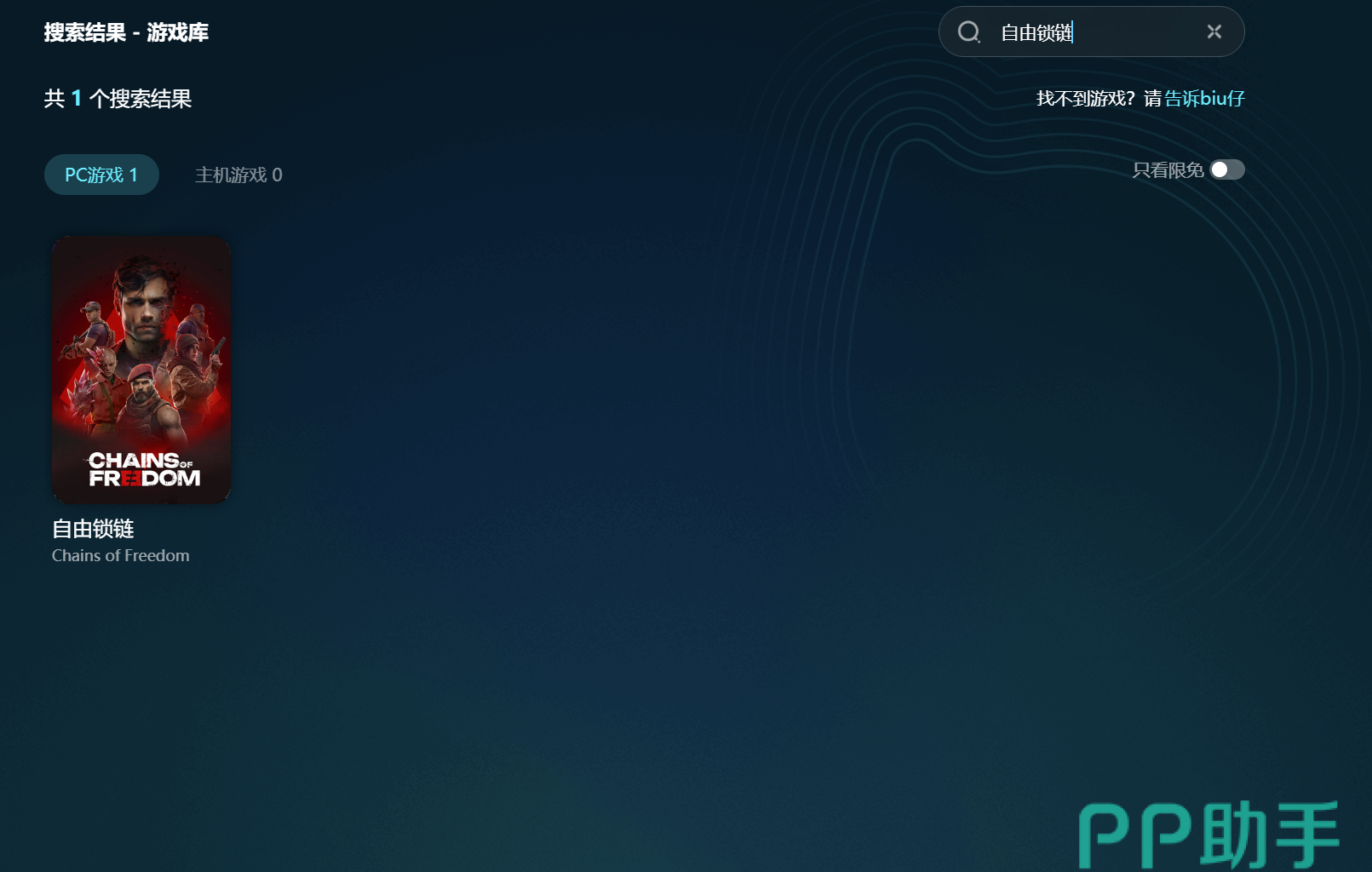Click the white knob of the 限免 switch

1220,170
